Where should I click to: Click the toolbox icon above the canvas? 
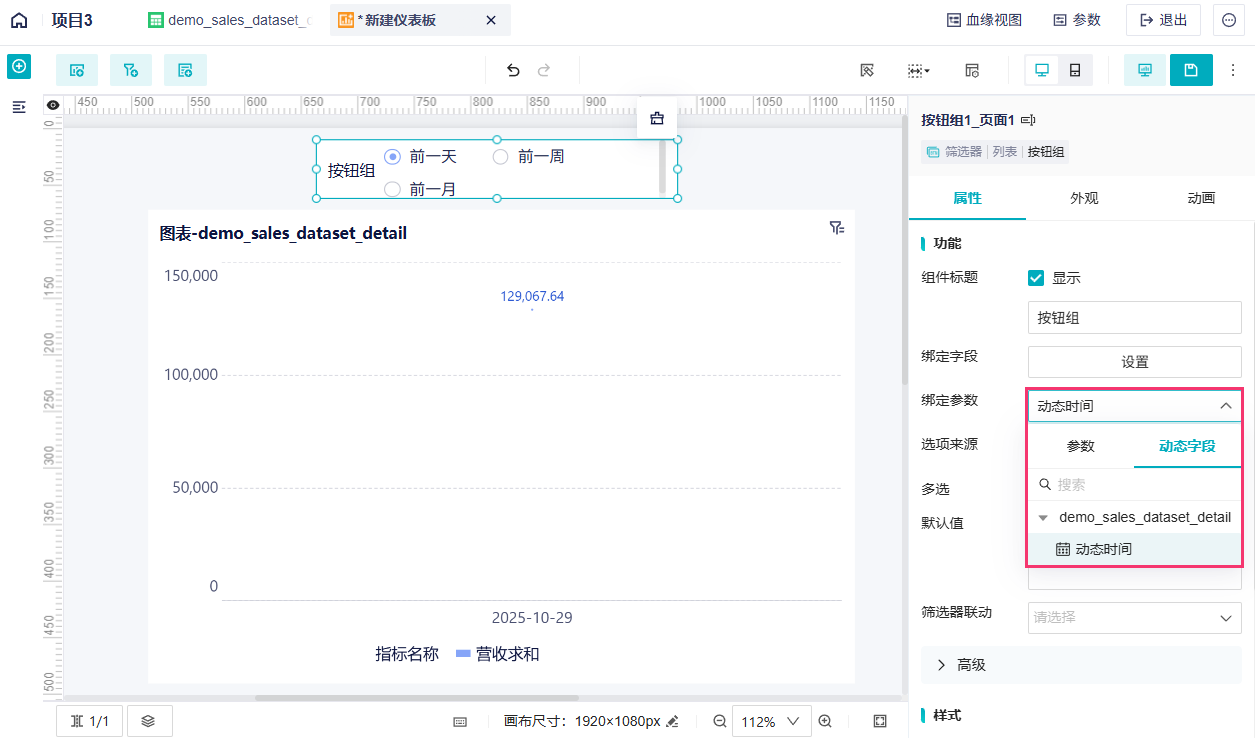657,118
